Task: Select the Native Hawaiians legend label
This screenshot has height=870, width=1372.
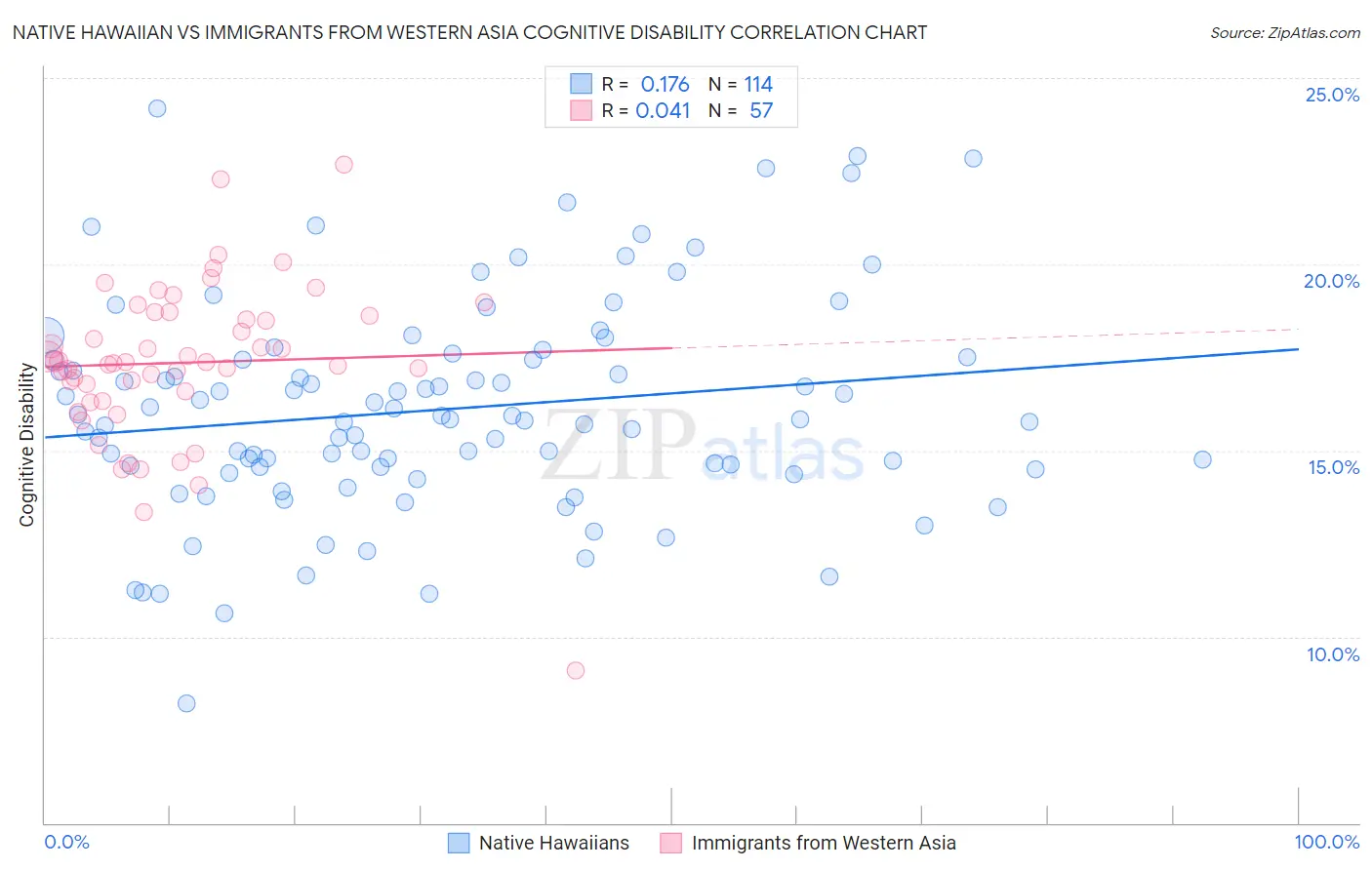Action: 554,843
